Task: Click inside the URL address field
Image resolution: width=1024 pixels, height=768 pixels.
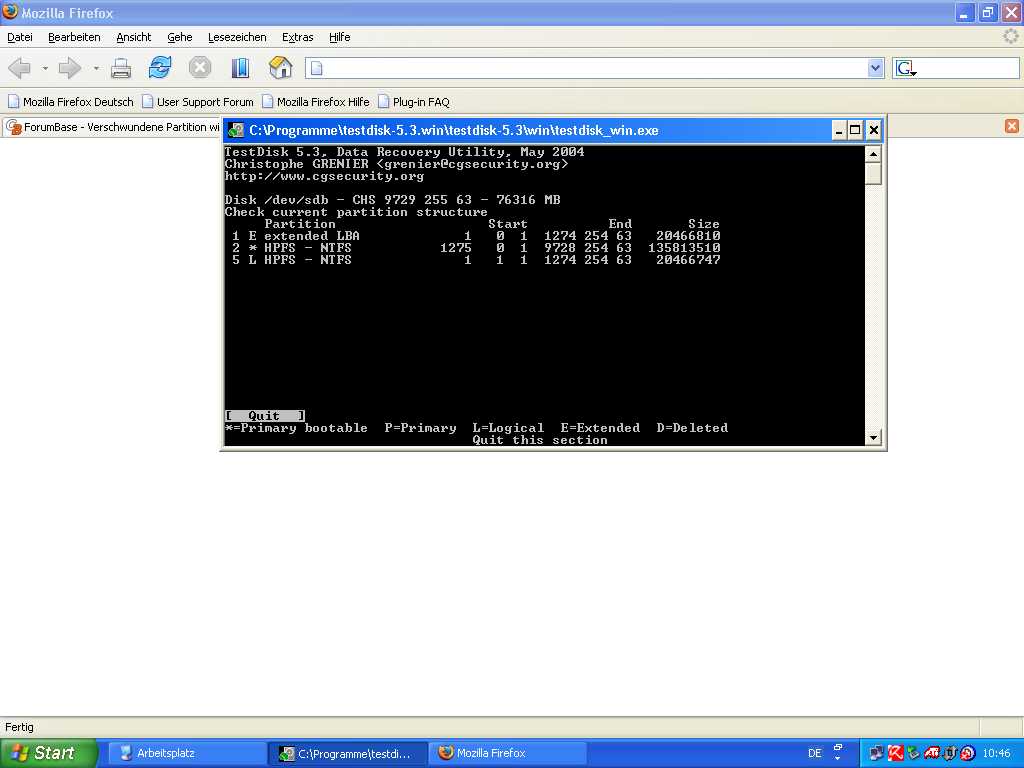Action: tap(588, 68)
